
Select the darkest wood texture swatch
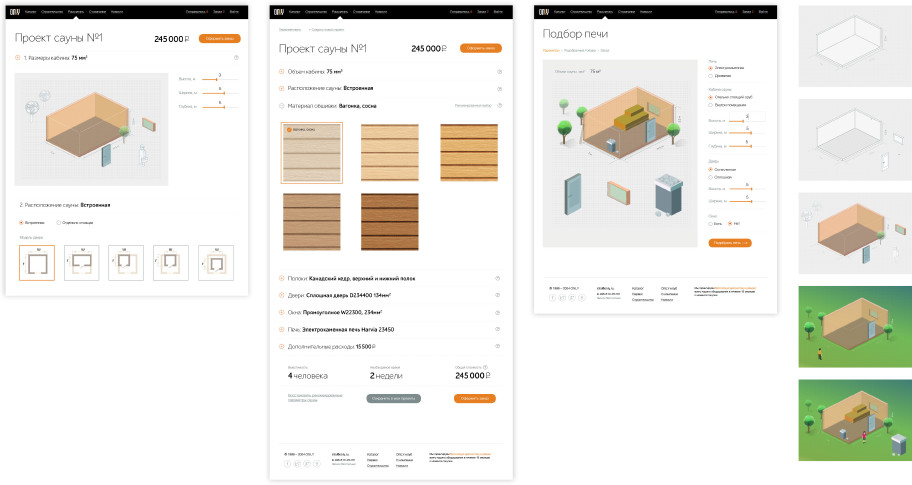[391, 221]
